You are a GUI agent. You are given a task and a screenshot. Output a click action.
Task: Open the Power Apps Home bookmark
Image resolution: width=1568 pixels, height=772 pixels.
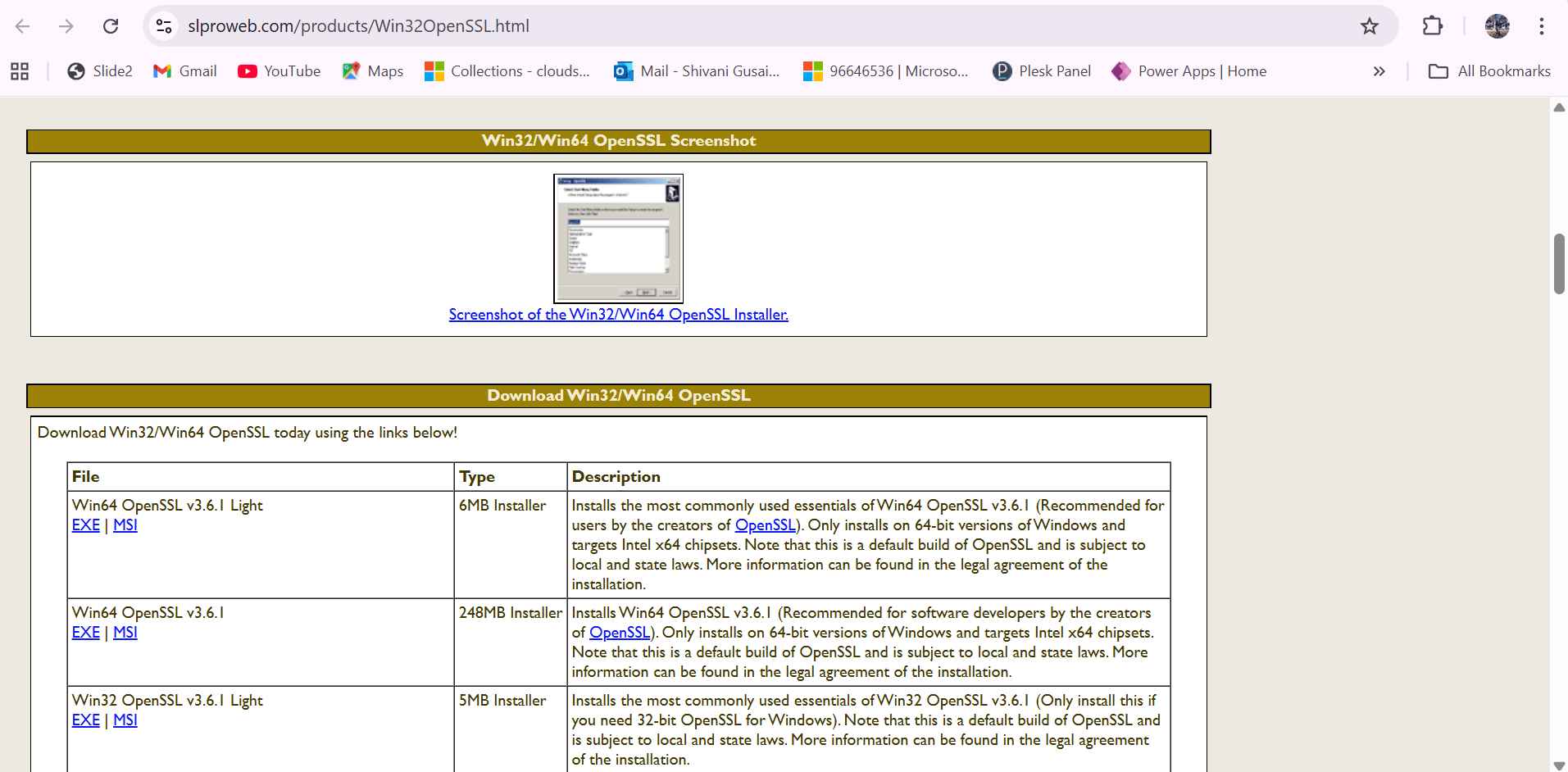(1189, 71)
